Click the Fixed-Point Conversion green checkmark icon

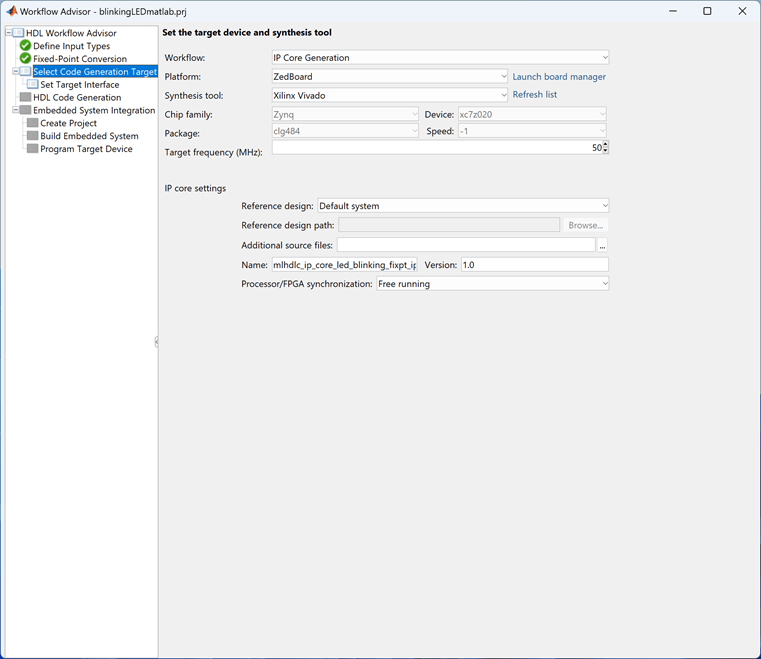click(26, 59)
